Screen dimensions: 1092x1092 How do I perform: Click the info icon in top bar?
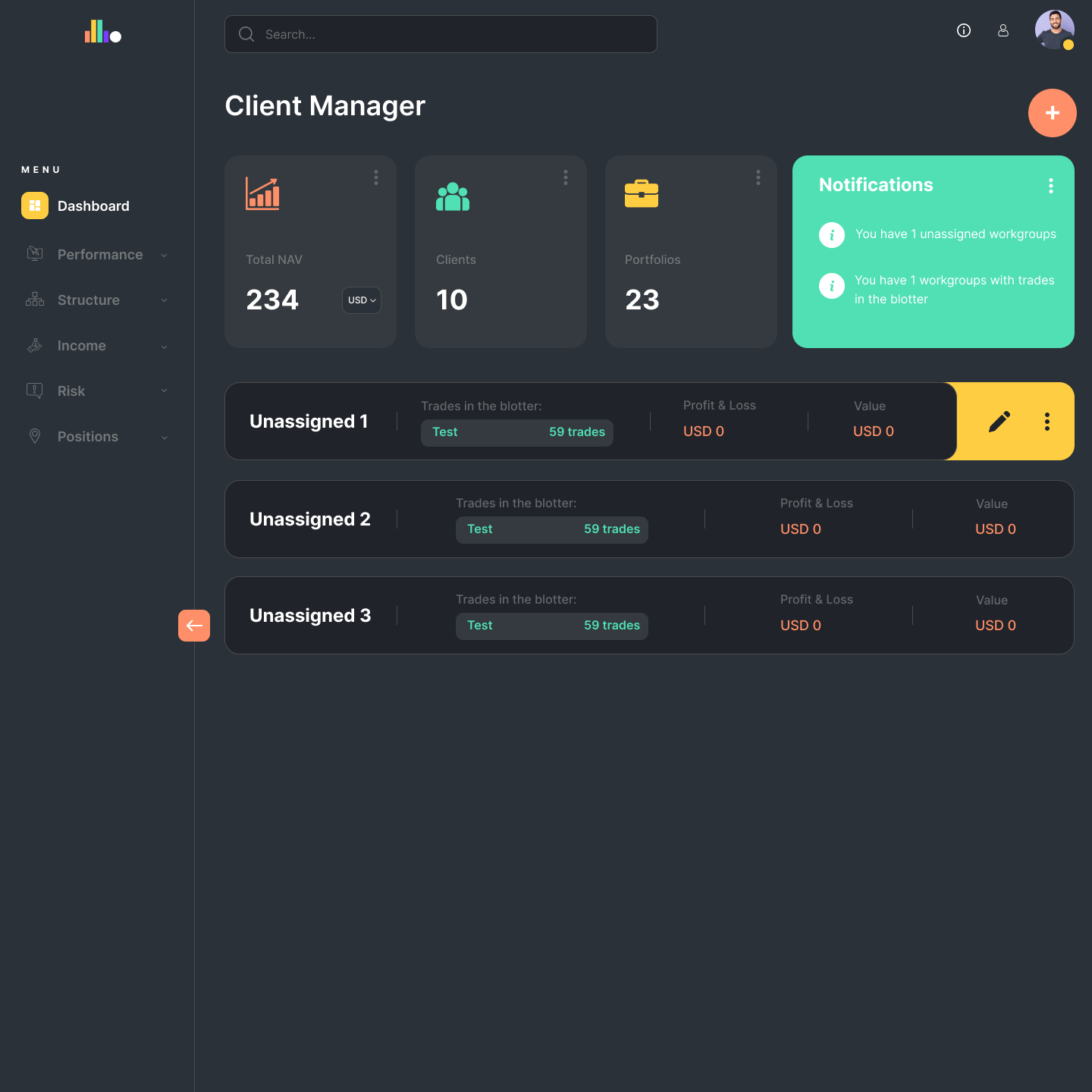[x=964, y=30]
